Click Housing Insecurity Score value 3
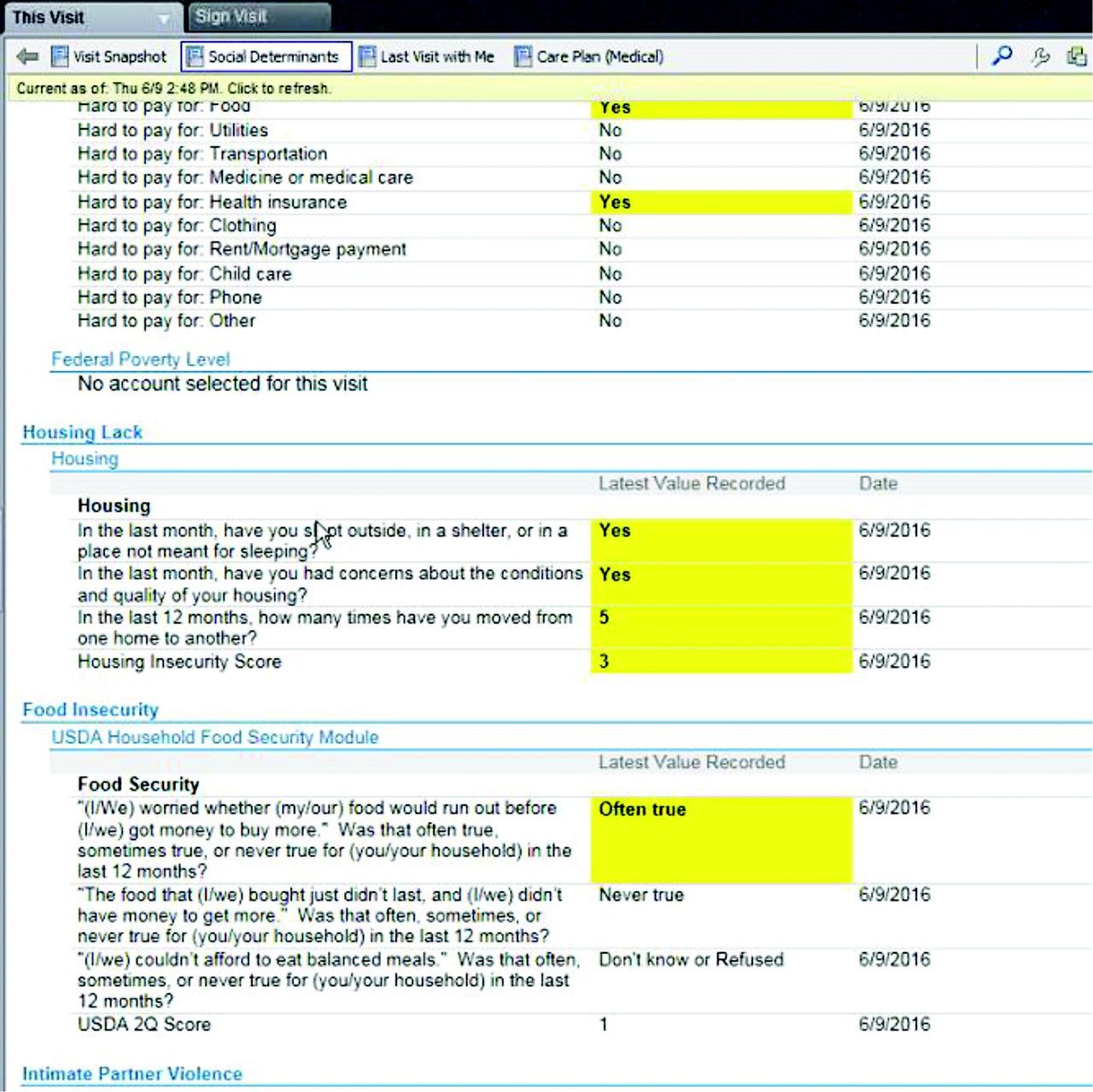This screenshot has height=1092, width=1093. tap(721, 662)
